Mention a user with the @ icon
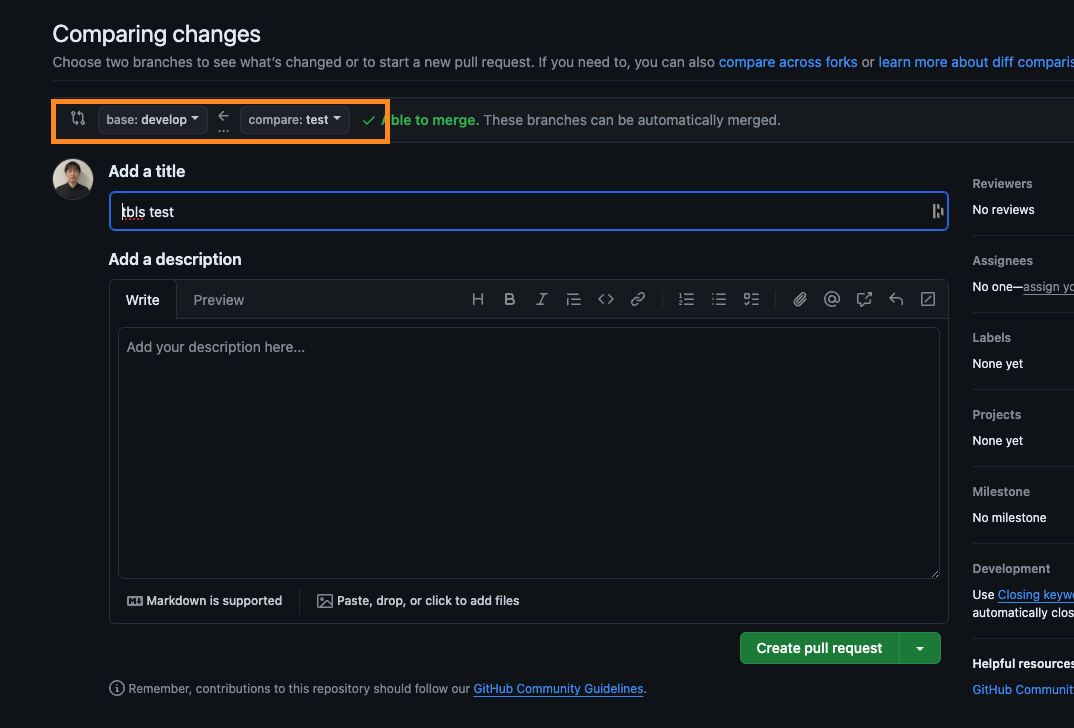 [x=832, y=299]
